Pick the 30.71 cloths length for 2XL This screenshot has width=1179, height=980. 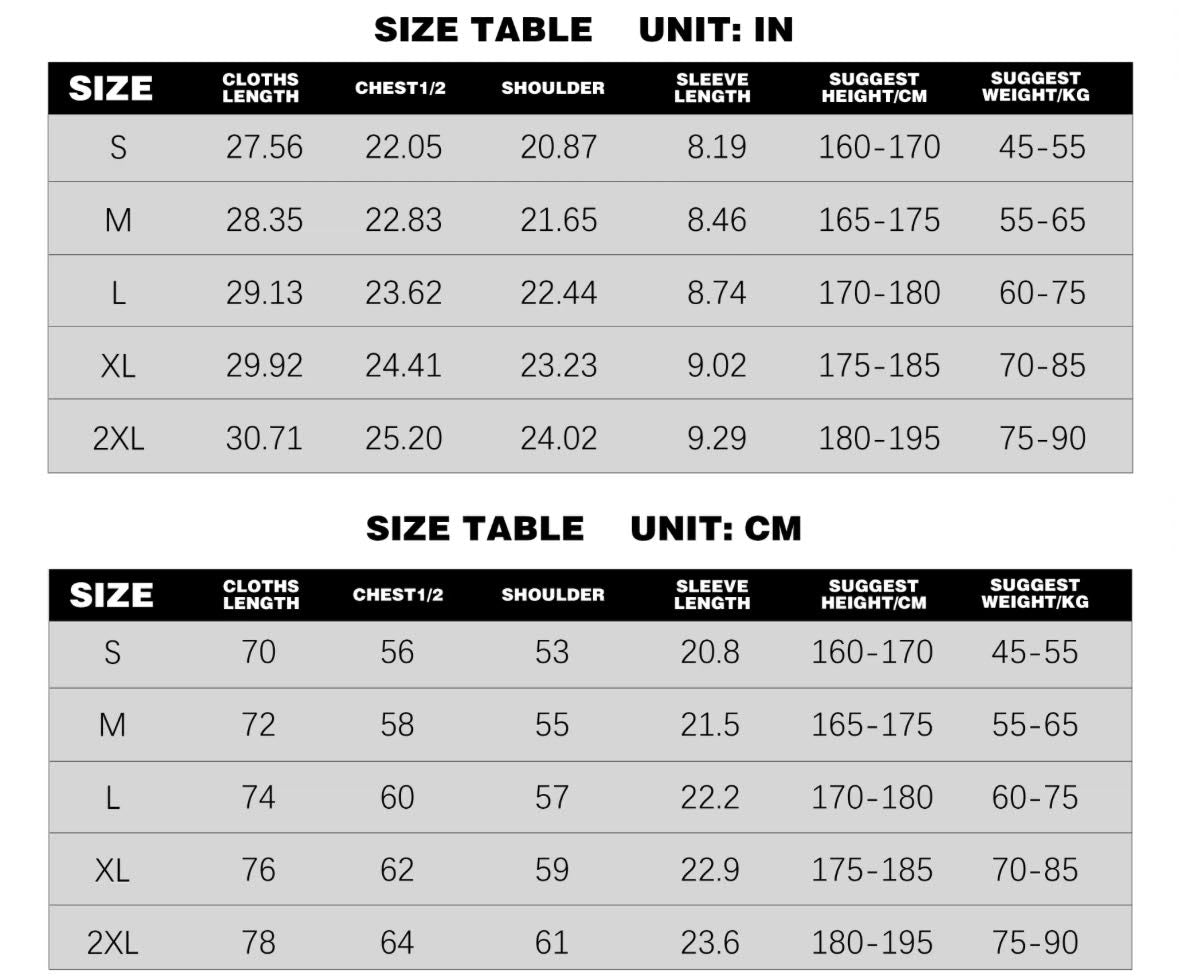point(264,438)
